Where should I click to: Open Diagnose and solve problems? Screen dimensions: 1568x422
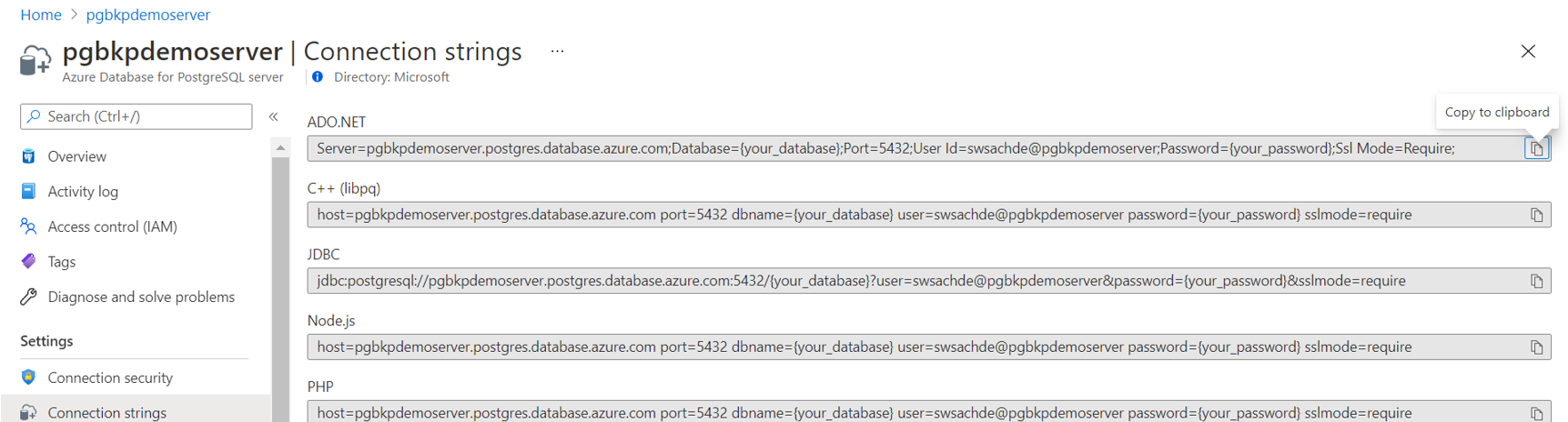click(141, 297)
